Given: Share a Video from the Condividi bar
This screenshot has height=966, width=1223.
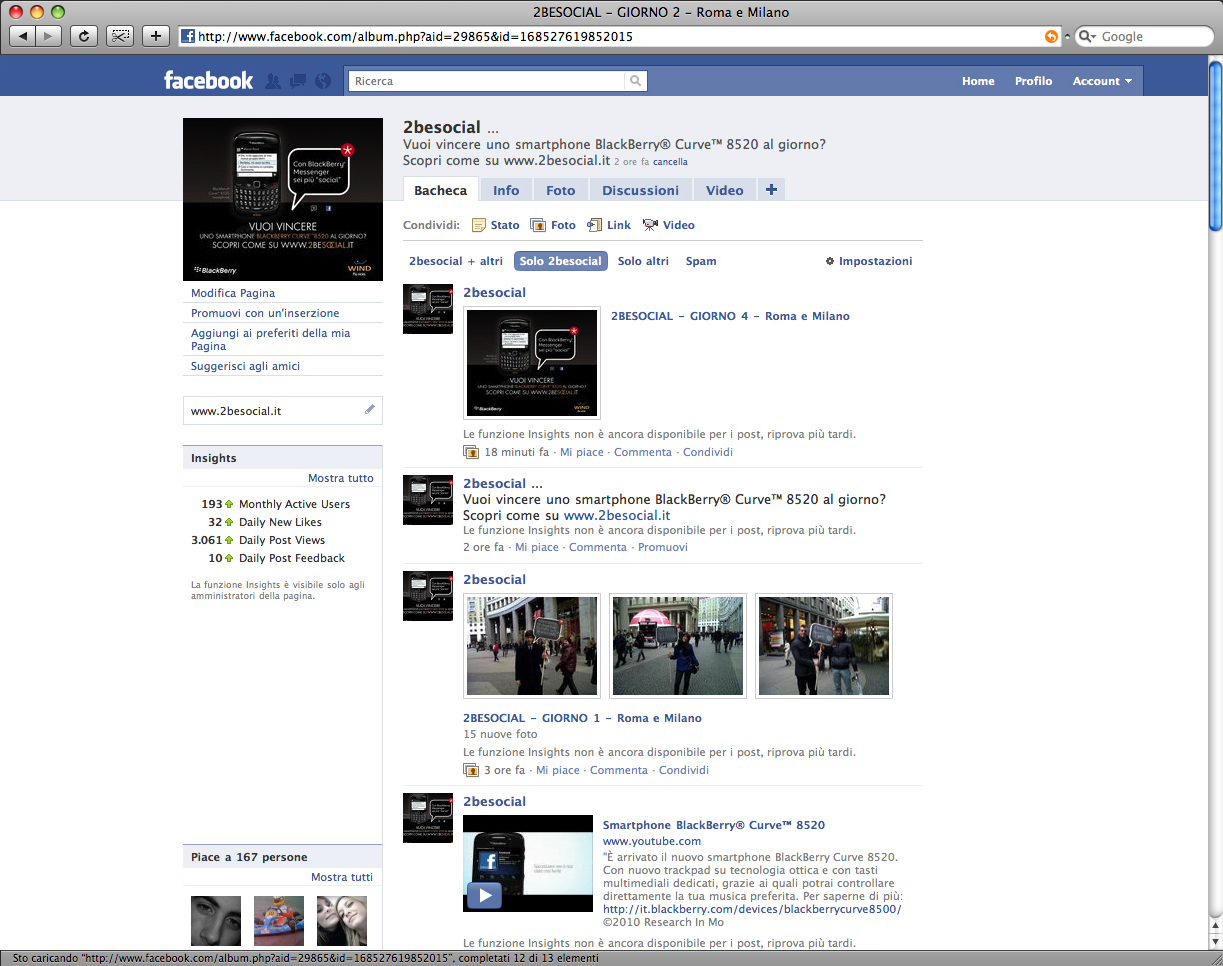Looking at the screenshot, I should click(668, 225).
